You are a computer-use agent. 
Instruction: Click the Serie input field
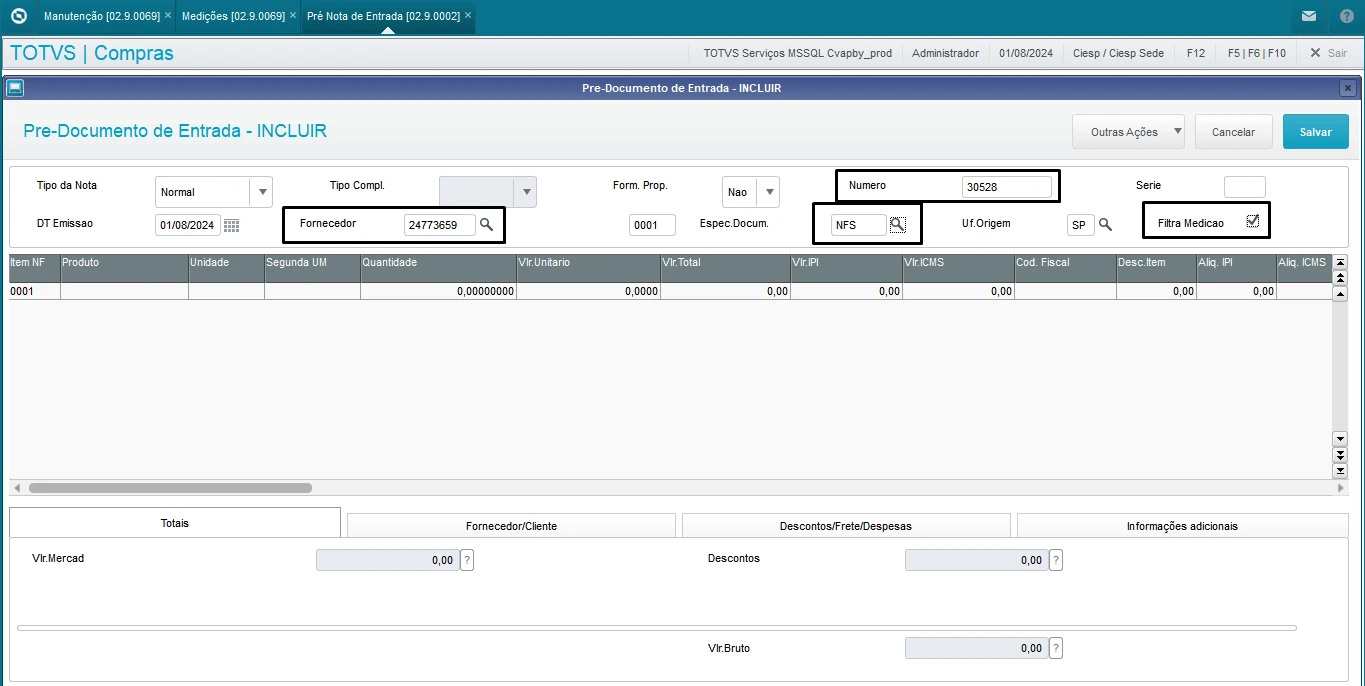click(x=1244, y=187)
